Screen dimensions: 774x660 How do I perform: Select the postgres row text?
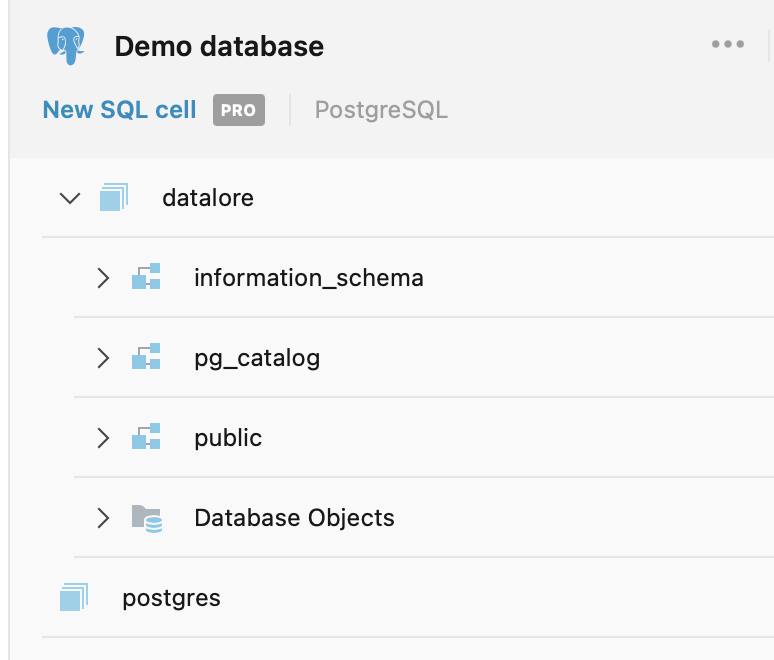tap(171, 599)
